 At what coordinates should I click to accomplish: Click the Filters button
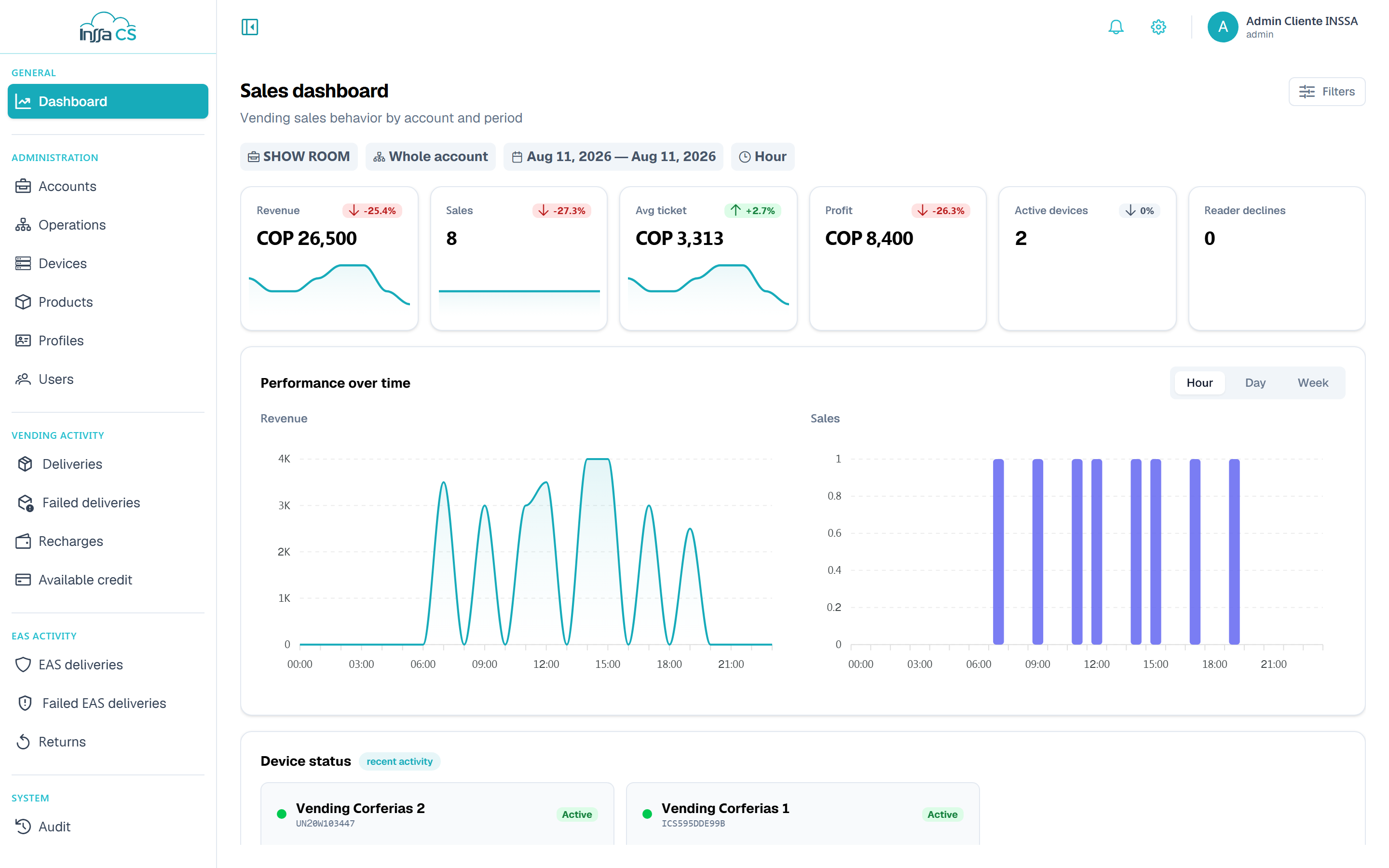(x=1327, y=92)
